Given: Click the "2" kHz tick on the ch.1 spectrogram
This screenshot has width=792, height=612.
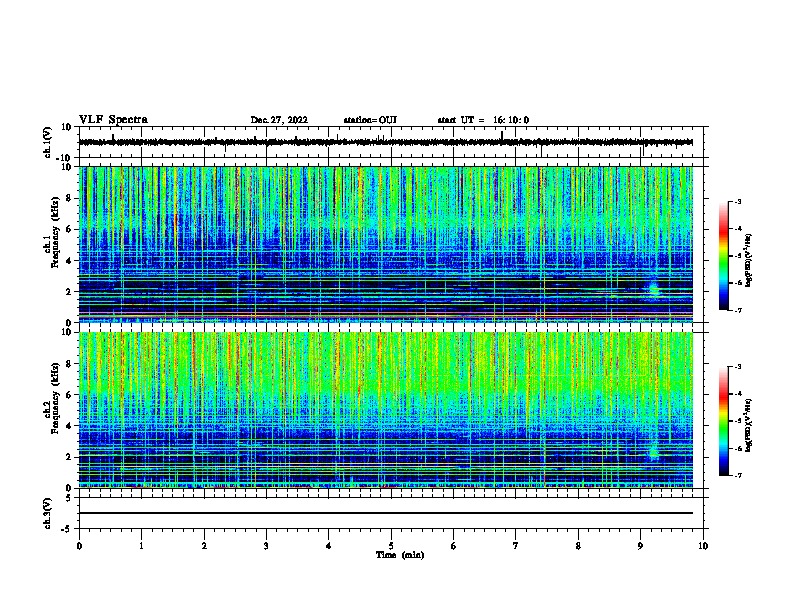Looking at the screenshot, I should click(x=69, y=291).
